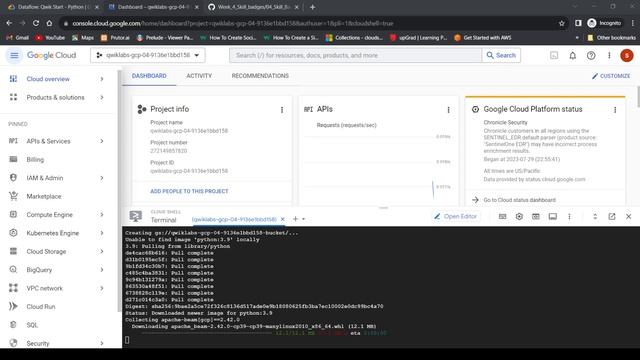Viewport: 640px width, 360px height.
Task: Expand the Cloud overview submenu arrow
Action: [x=102, y=79]
